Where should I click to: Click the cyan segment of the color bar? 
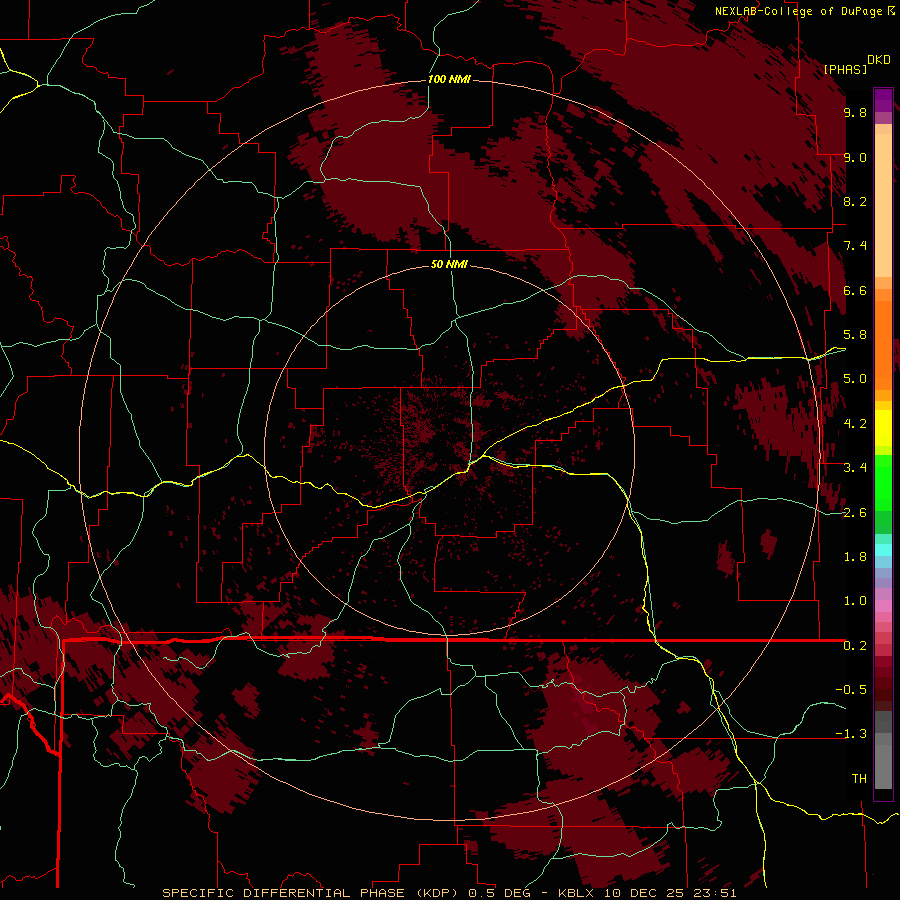[x=883, y=549]
